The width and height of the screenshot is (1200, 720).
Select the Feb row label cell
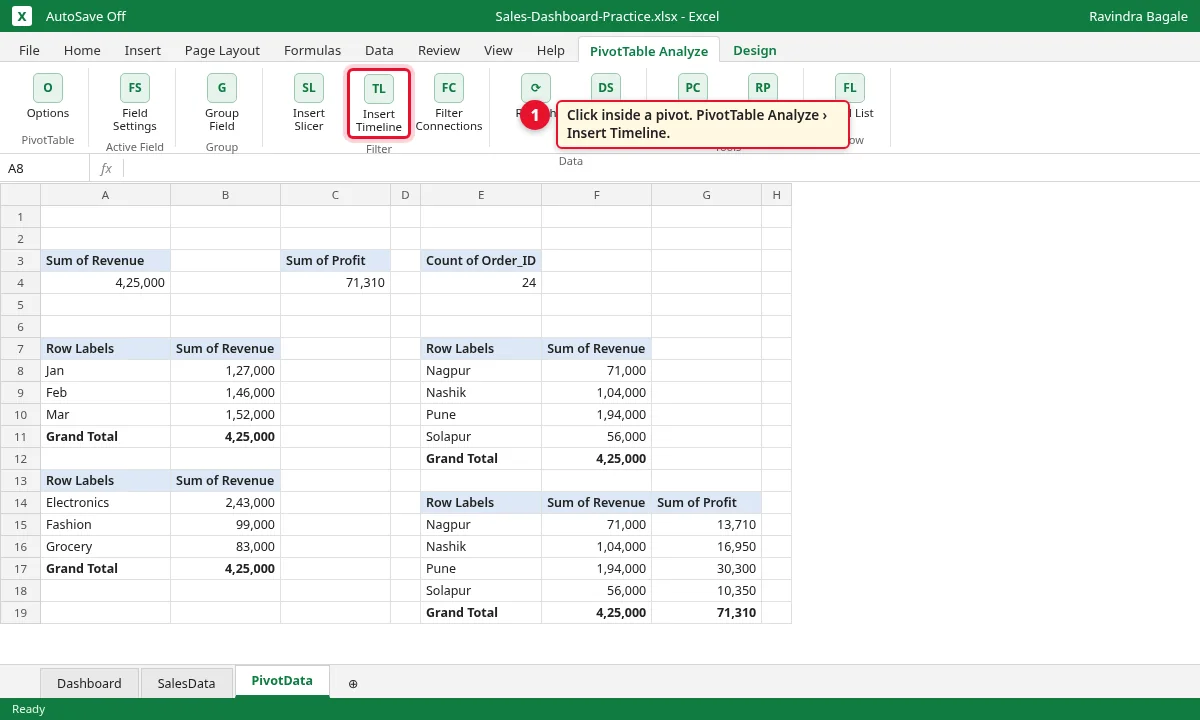(106, 392)
